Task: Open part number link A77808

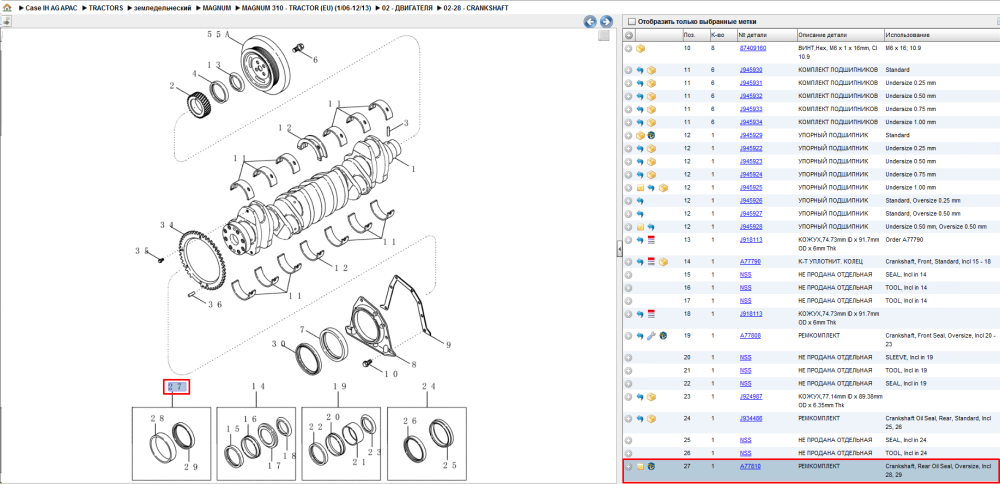Action: point(750,335)
